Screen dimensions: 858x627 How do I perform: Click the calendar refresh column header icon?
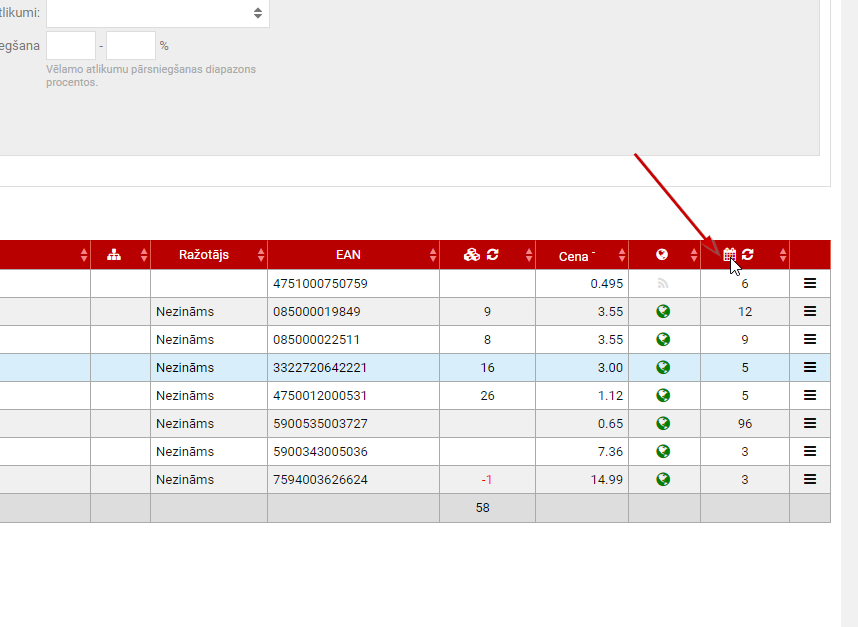click(x=738, y=255)
